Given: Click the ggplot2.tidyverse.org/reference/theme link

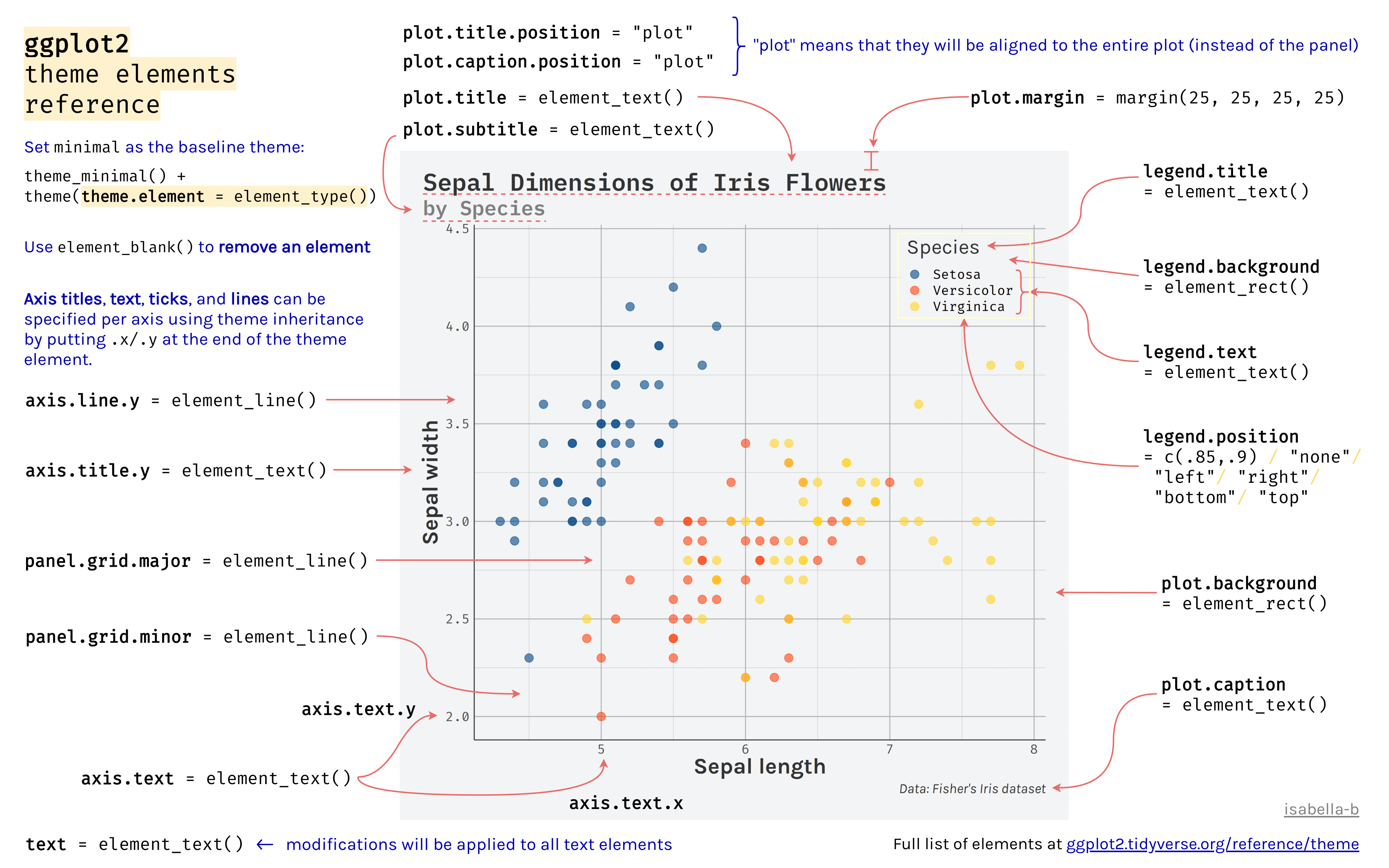Looking at the screenshot, I should tap(1212, 844).
